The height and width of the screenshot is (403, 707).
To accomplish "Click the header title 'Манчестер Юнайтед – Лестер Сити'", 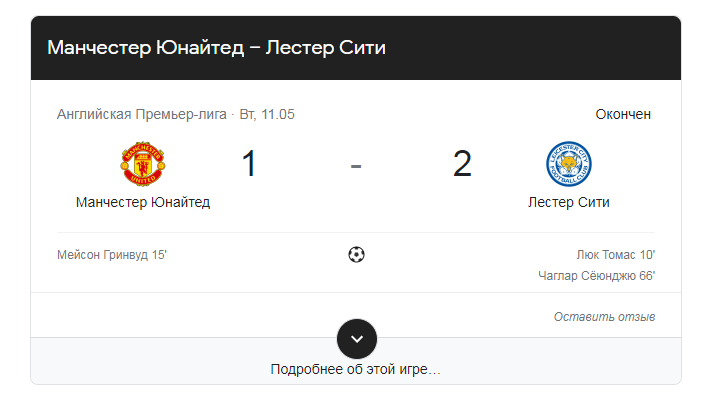I will [x=216, y=48].
